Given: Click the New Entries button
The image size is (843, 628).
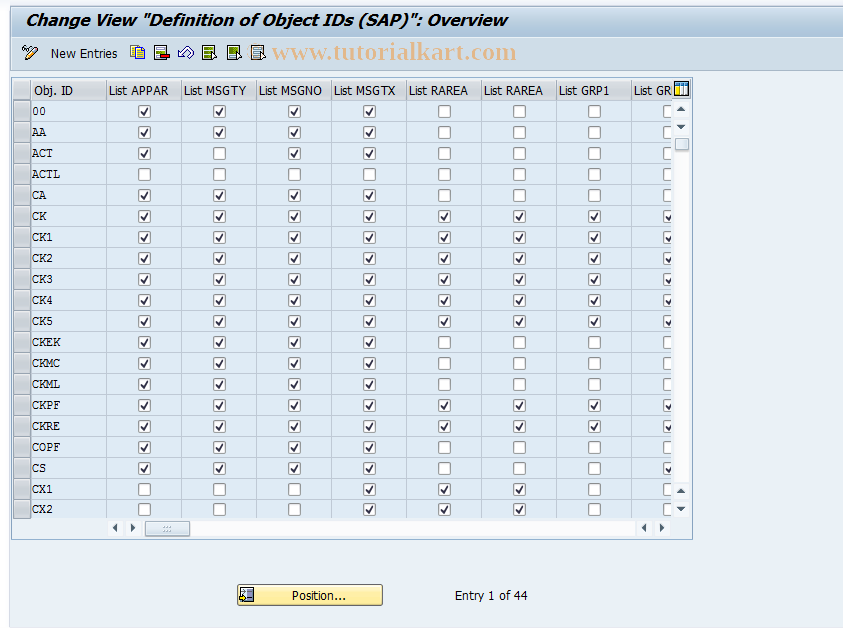Looking at the screenshot, I should tap(84, 53).
